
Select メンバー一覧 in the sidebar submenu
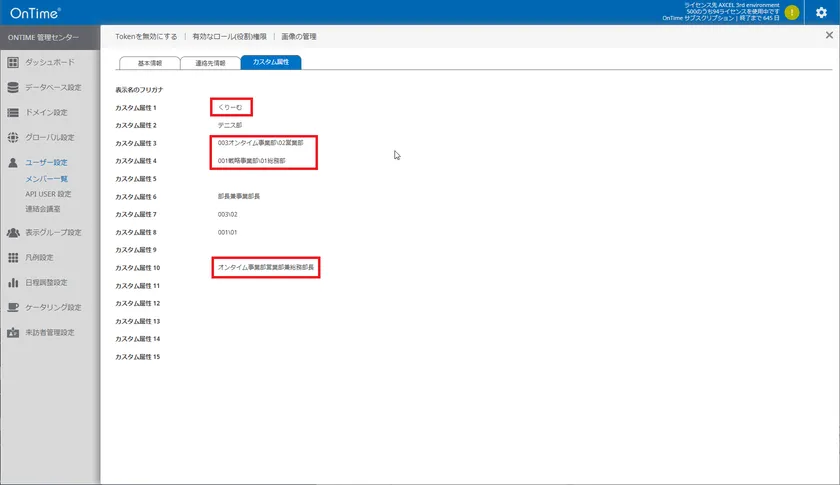point(46,178)
